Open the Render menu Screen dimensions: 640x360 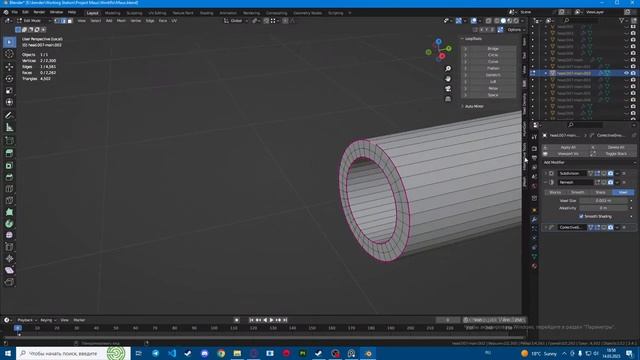[39, 12]
